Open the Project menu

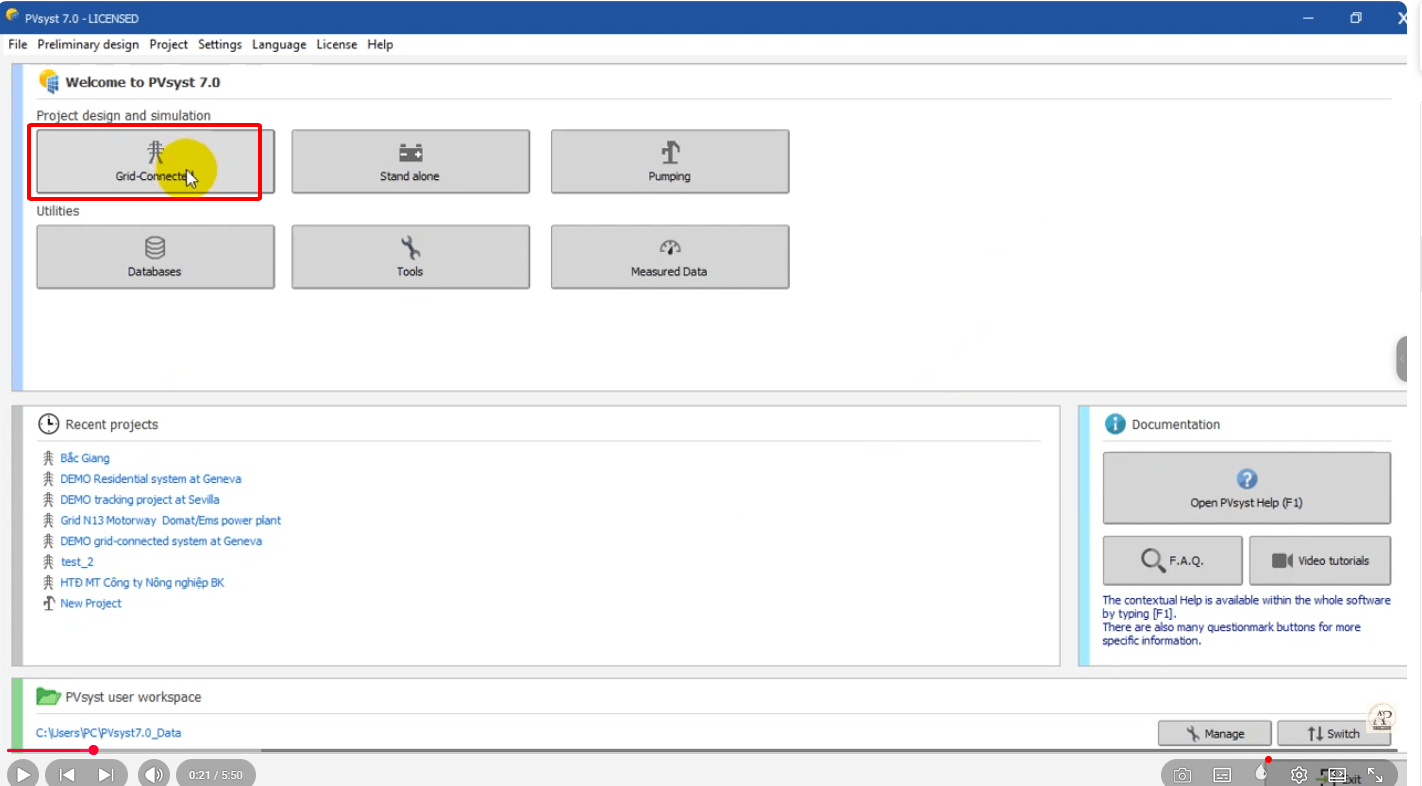coord(168,44)
